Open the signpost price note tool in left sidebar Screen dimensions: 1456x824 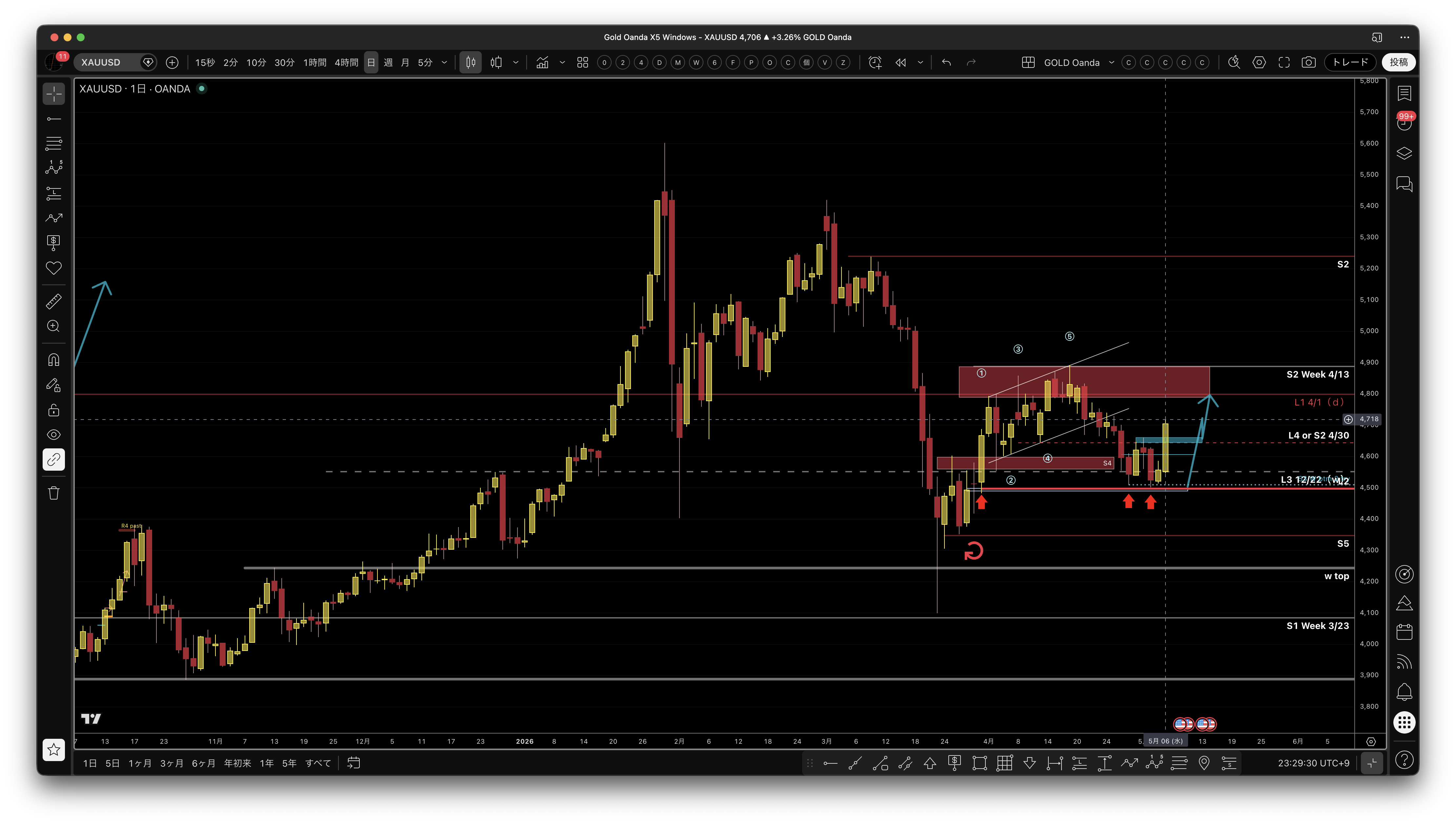pyautogui.click(x=54, y=243)
